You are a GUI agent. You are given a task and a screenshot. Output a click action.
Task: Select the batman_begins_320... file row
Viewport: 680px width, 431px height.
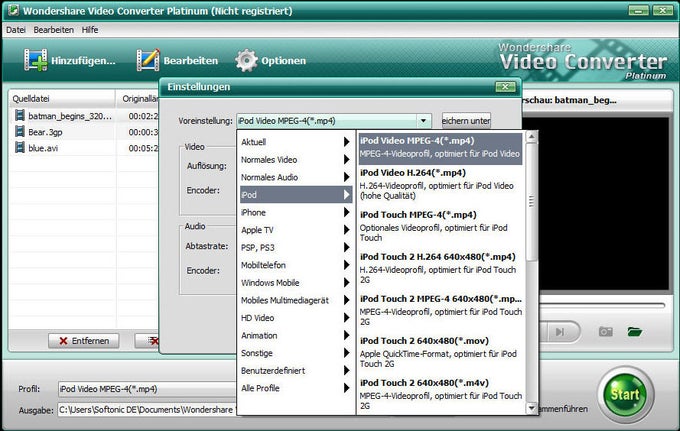85,116
